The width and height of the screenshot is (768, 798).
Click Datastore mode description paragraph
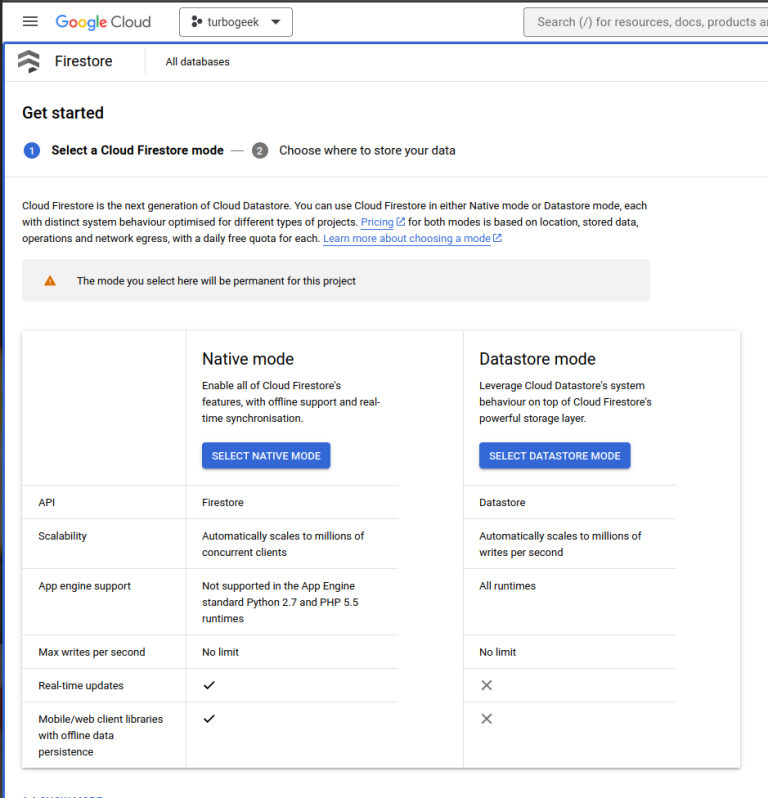point(565,402)
